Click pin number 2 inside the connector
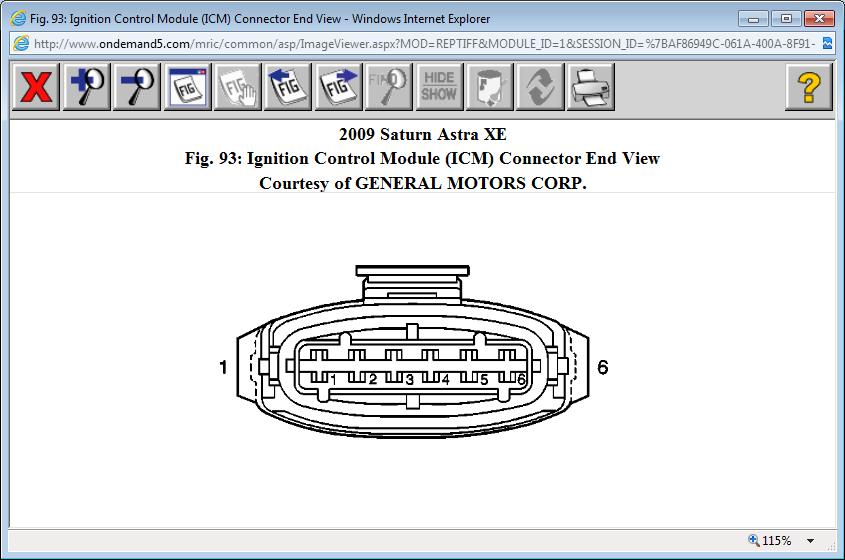 [372, 379]
